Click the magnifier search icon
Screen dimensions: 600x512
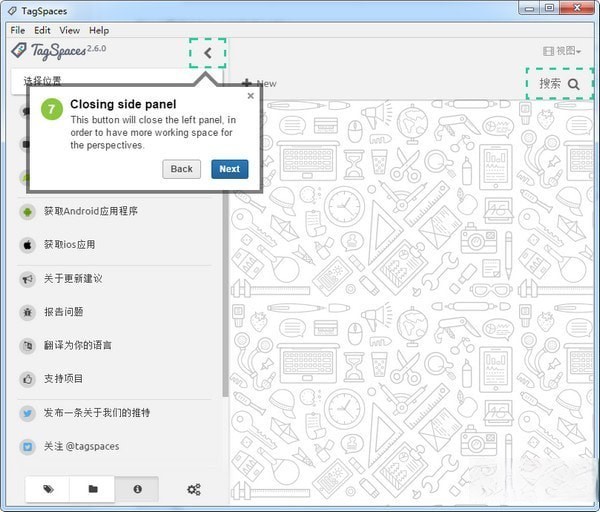coord(573,84)
